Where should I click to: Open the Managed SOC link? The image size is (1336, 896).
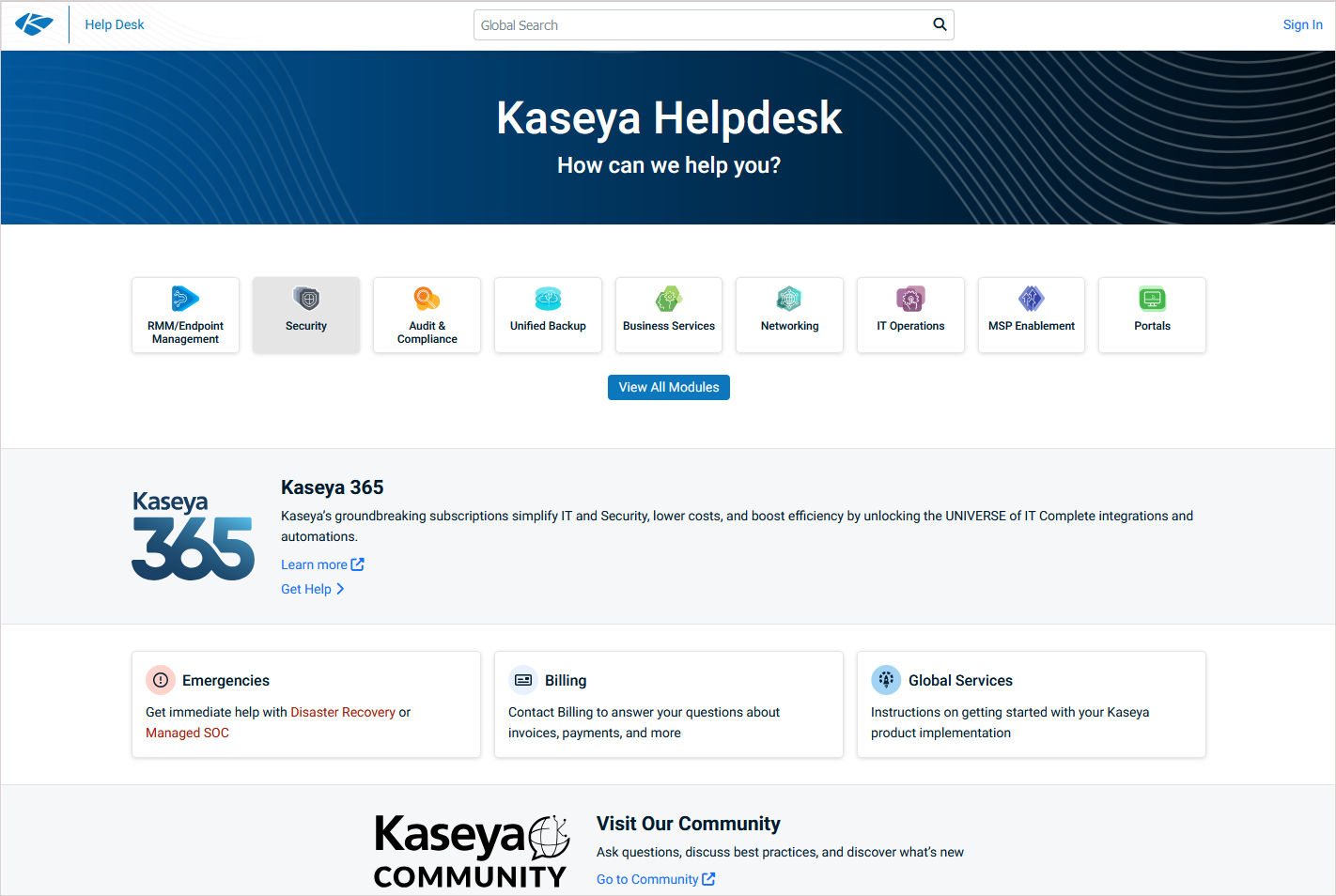click(187, 733)
